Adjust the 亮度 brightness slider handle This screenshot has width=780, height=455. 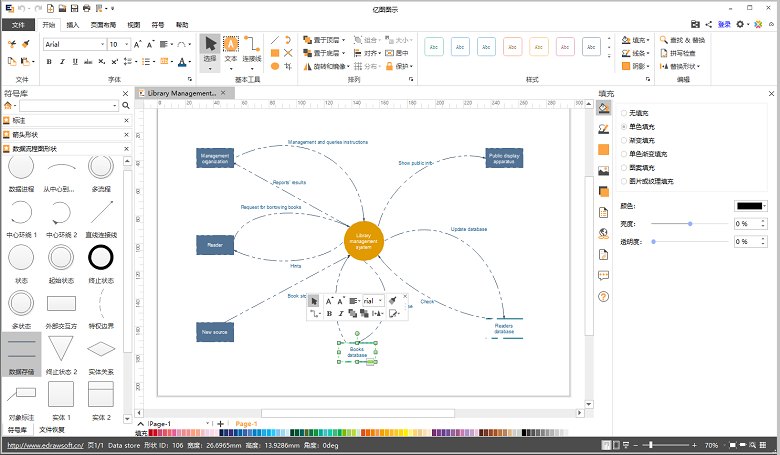pos(689,224)
